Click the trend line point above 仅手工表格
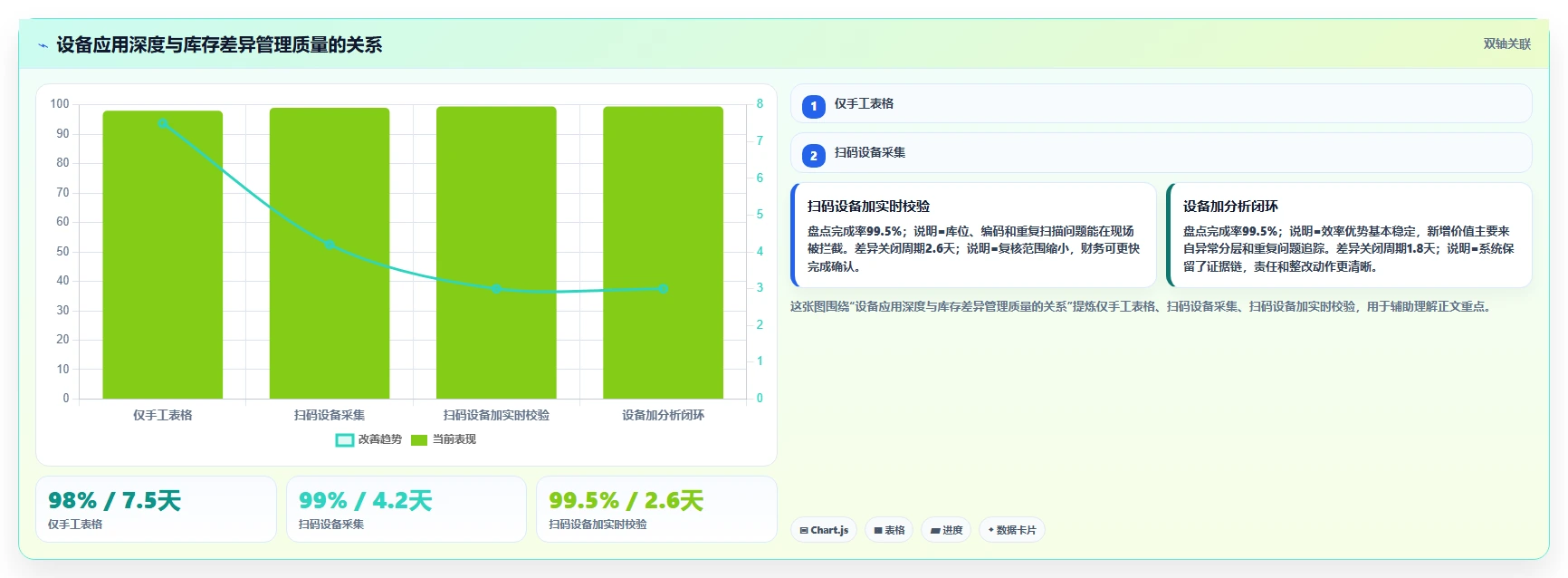This screenshot has width=1568, height=578. [163, 123]
